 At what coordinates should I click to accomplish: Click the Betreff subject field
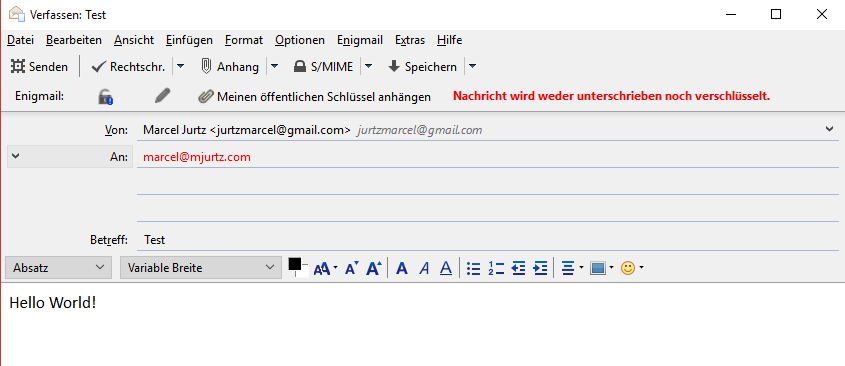coord(488,239)
